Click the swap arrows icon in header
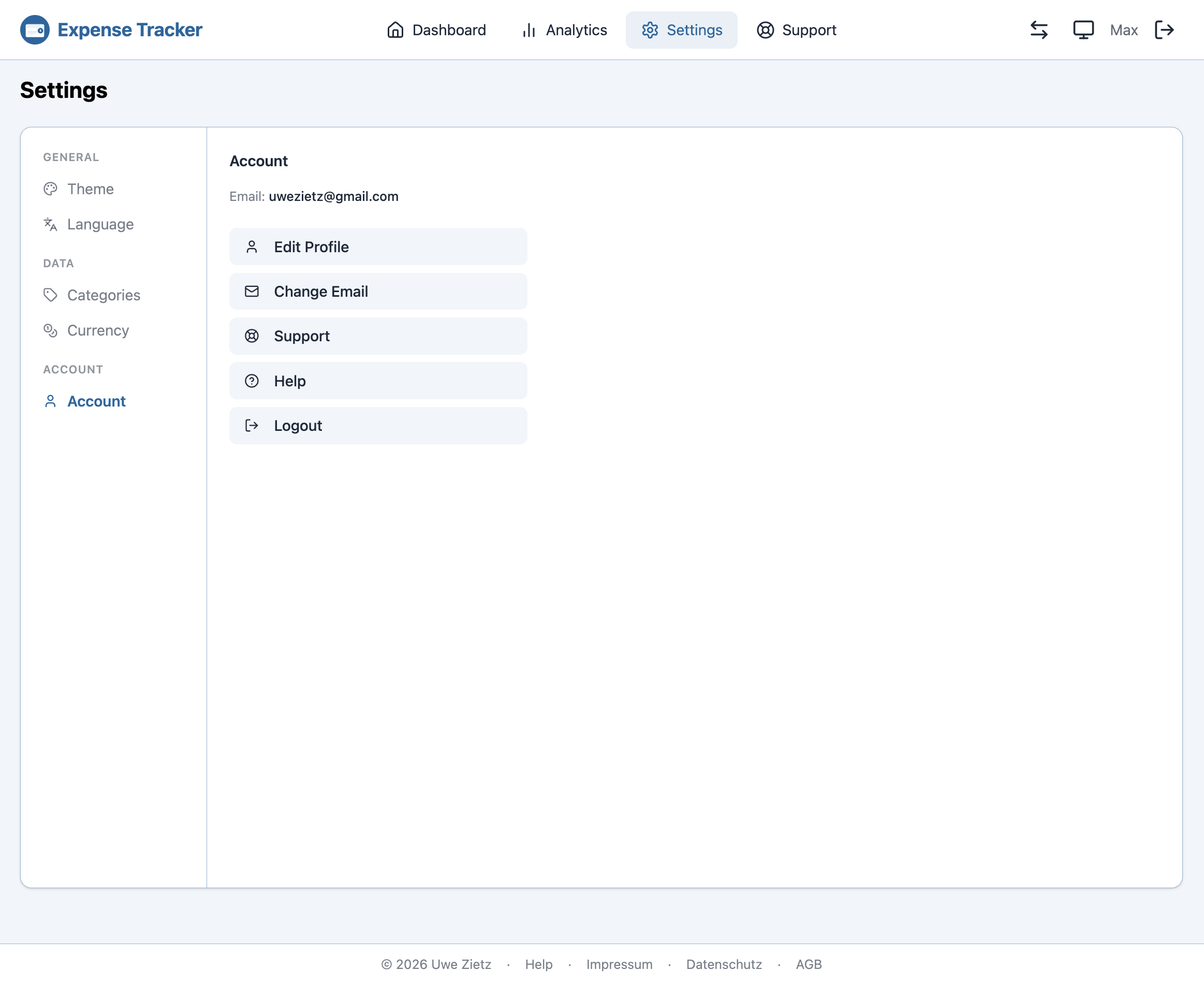The width and height of the screenshot is (1204, 985). coord(1038,30)
